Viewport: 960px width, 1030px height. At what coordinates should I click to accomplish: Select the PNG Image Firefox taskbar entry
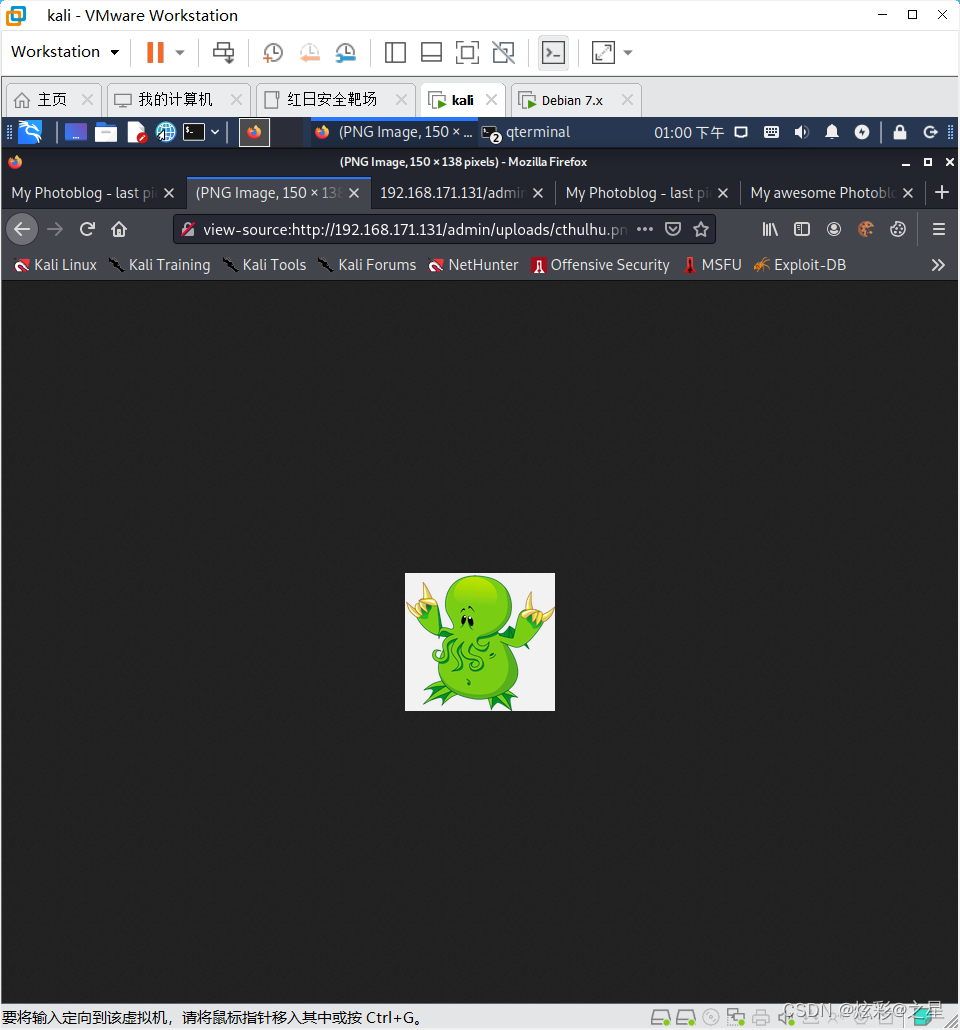pos(393,132)
